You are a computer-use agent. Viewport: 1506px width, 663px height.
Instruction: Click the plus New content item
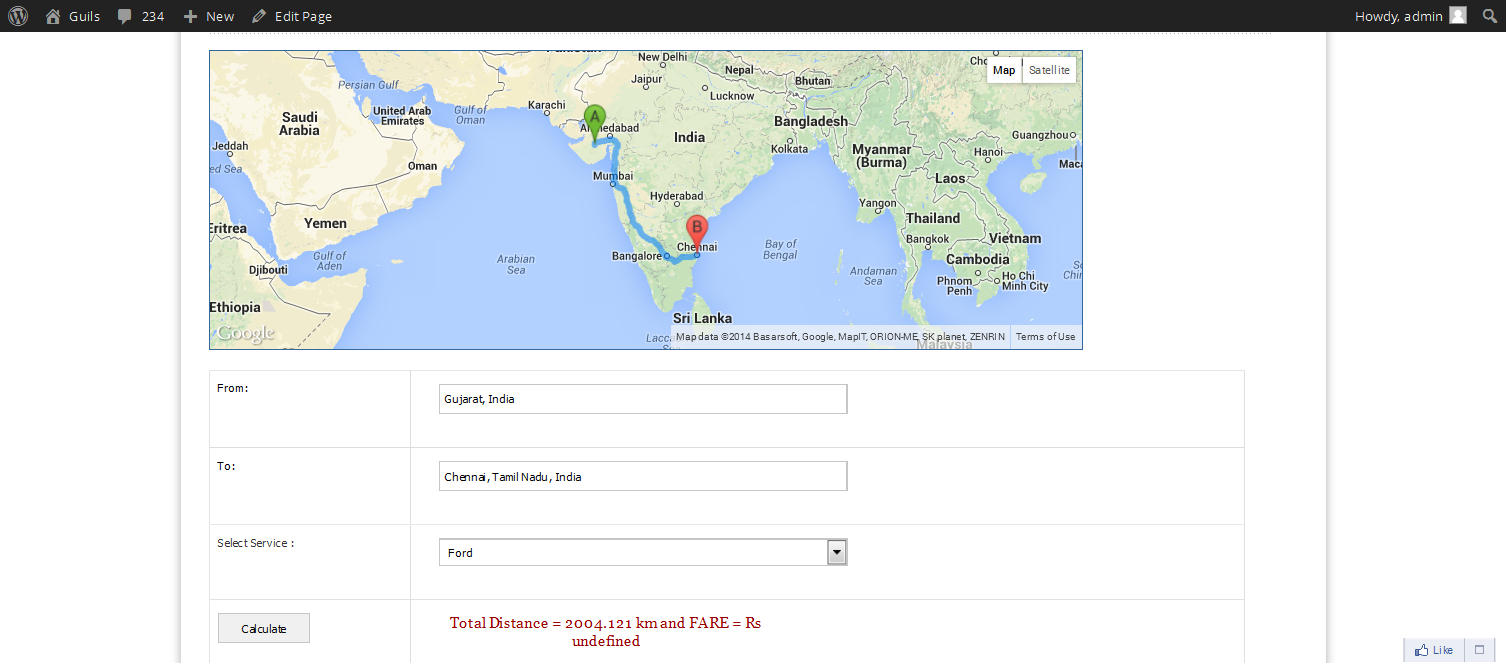coord(208,16)
